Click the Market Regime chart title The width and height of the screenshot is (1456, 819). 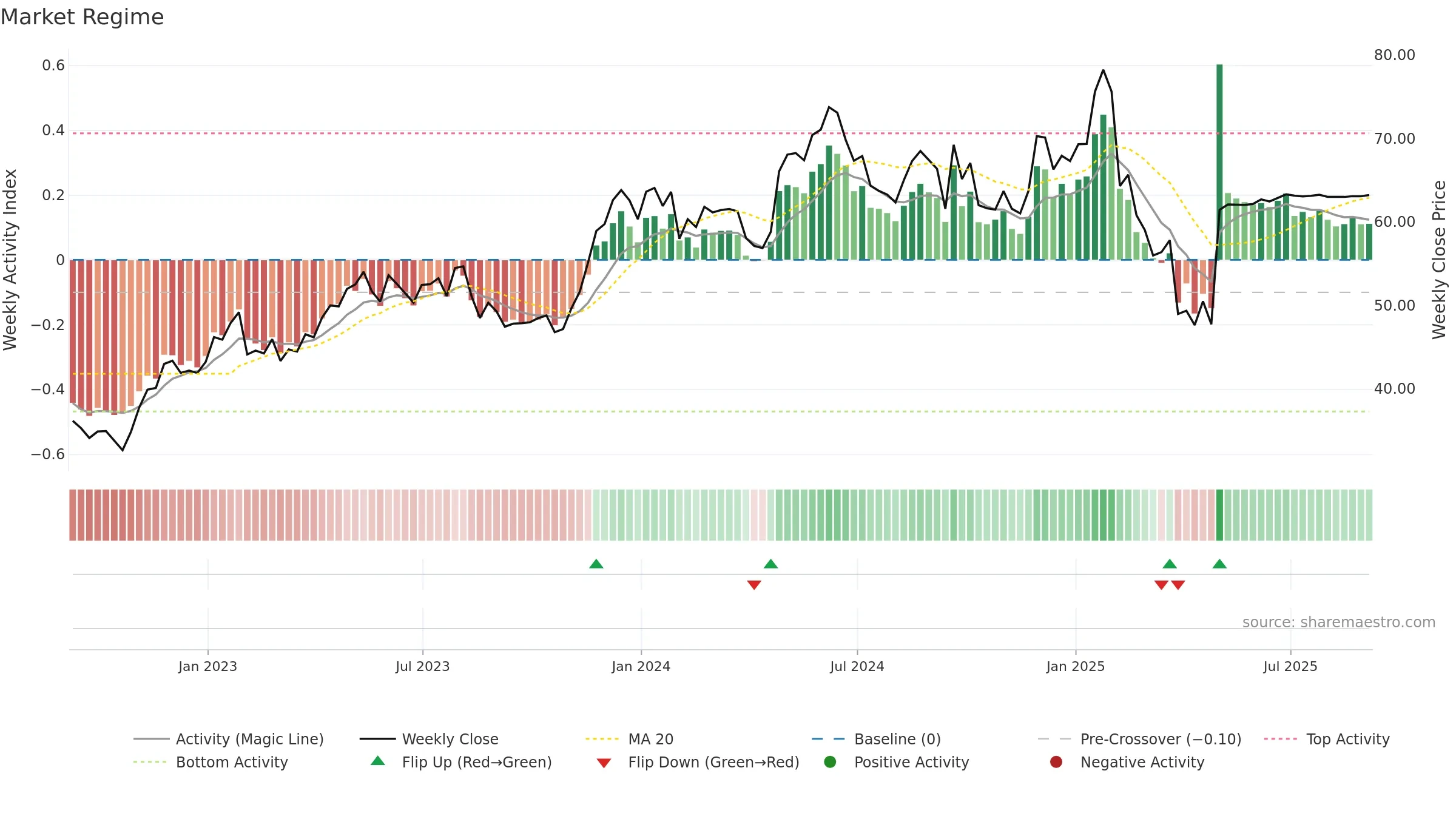[83, 17]
